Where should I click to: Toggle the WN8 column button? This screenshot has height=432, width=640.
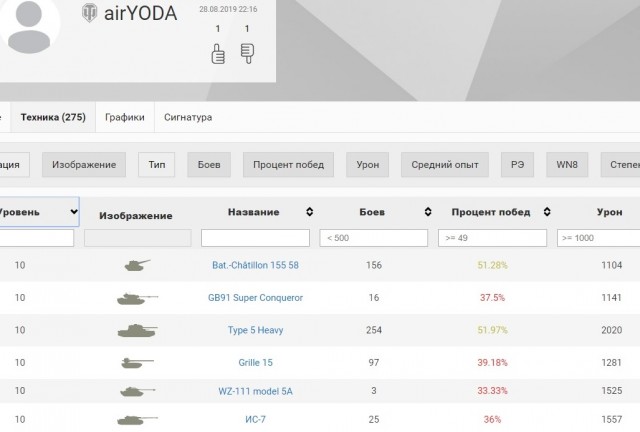pyautogui.click(x=567, y=165)
